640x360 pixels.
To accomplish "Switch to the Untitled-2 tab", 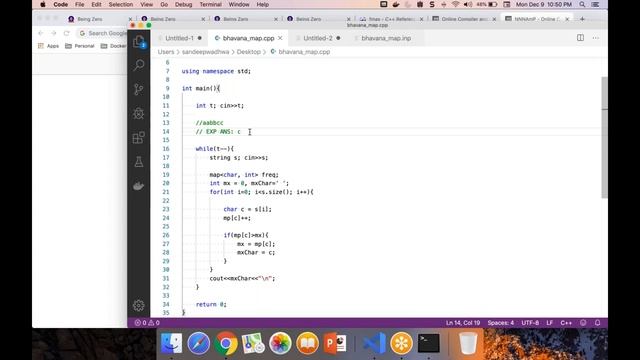I will (x=318, y=38).
